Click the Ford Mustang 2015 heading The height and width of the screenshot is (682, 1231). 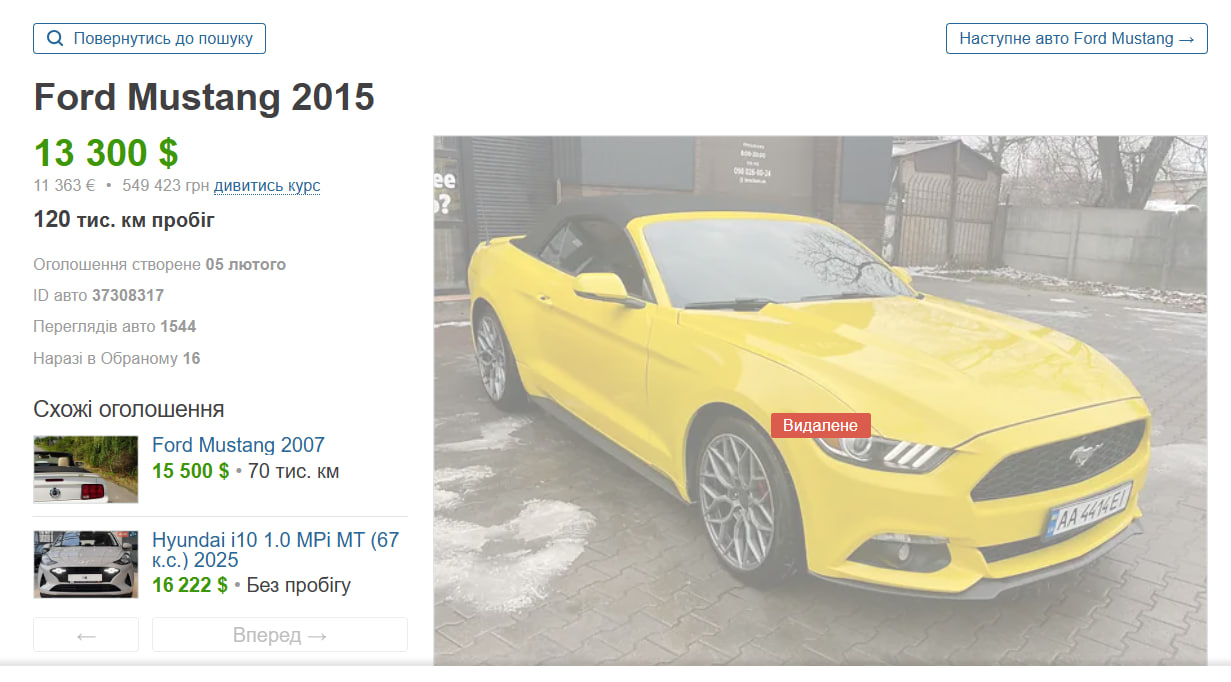pos(204,98)
